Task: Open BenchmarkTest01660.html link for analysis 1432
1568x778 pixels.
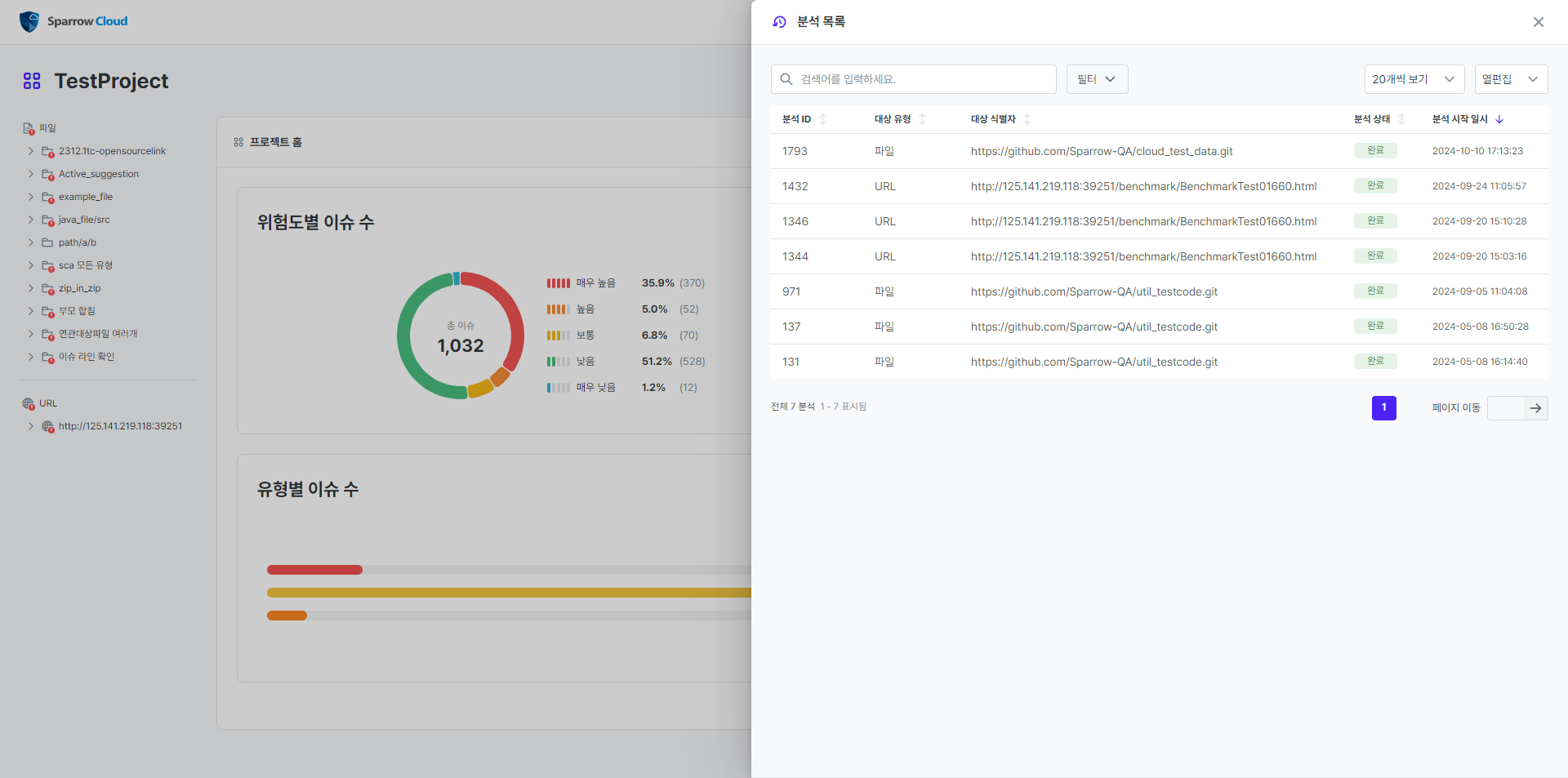Action: click(1143, 186)
